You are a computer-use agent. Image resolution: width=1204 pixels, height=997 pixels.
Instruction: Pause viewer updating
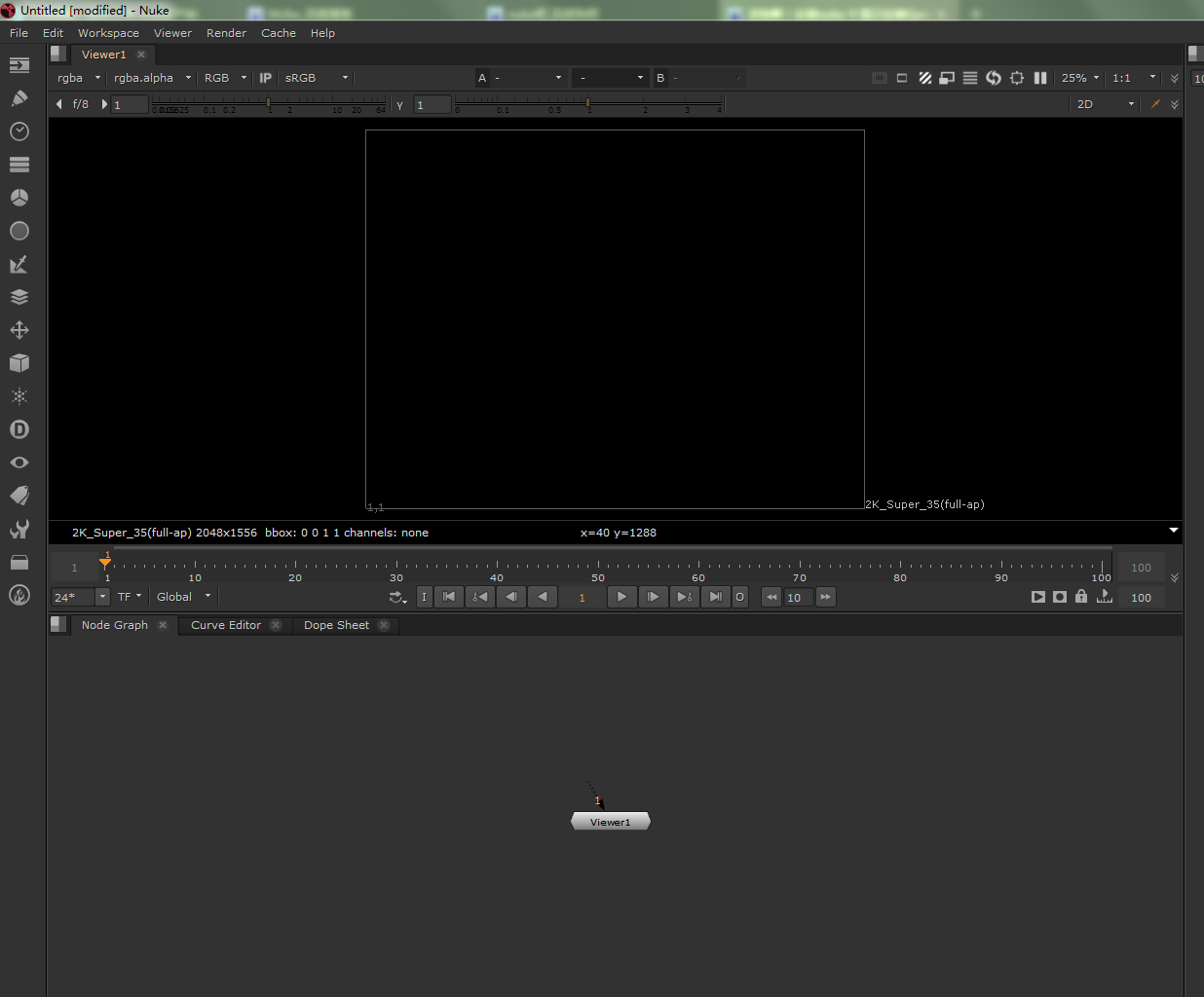(1040, 78)
